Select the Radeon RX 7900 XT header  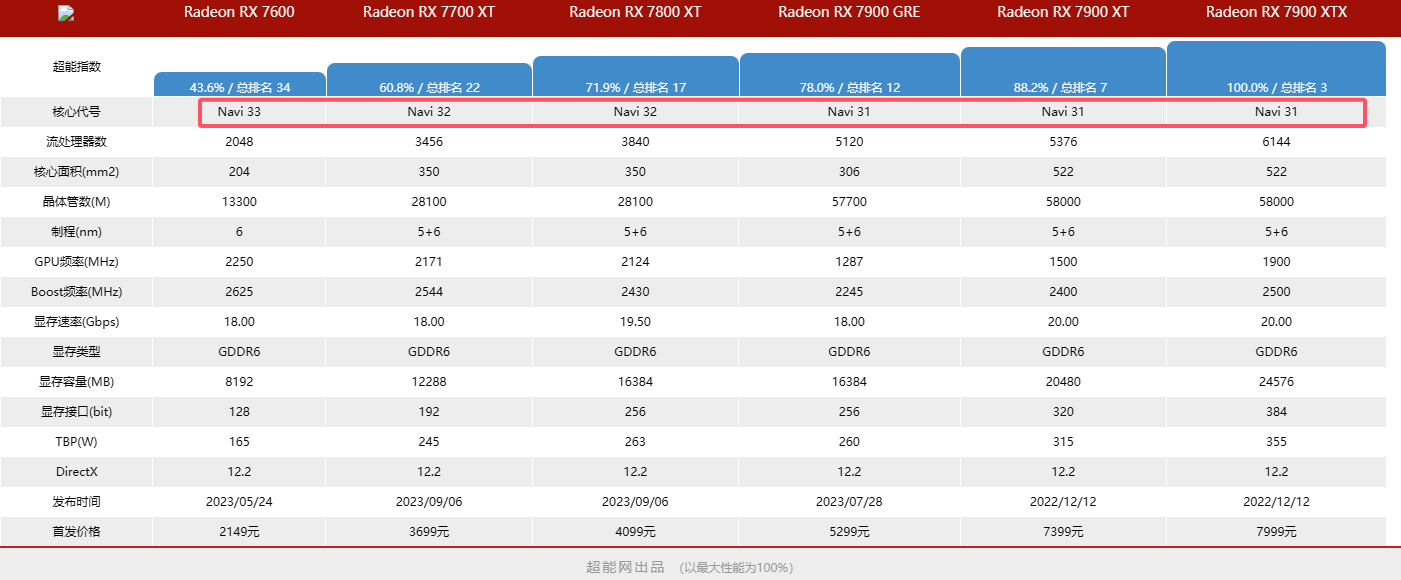coord(1063,12)
